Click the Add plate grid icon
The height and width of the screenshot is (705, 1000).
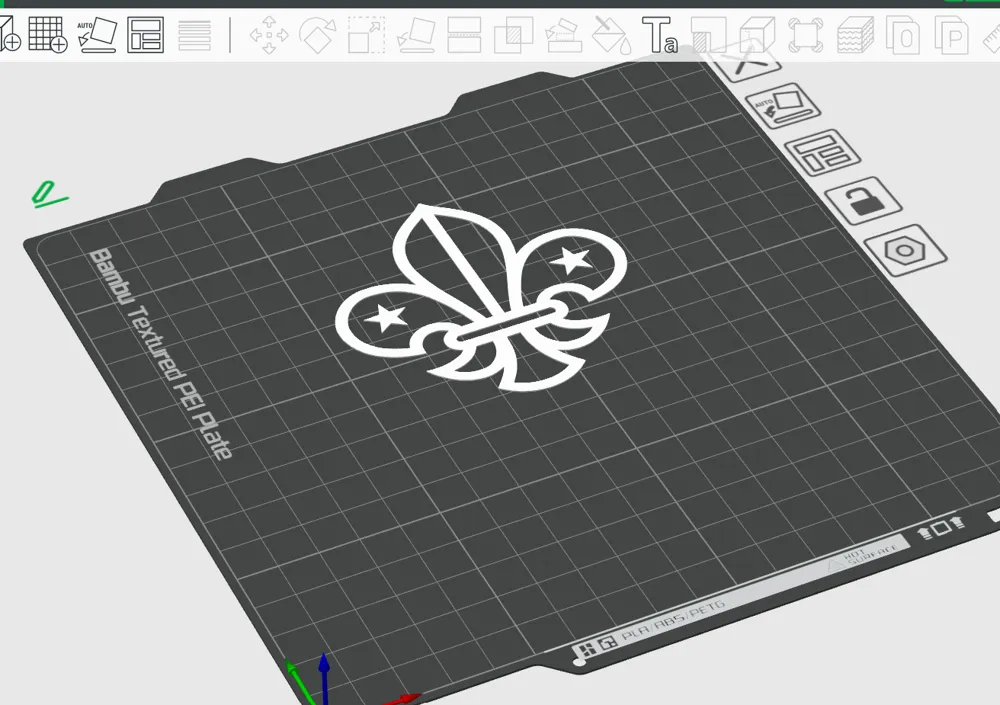[48, 34]
